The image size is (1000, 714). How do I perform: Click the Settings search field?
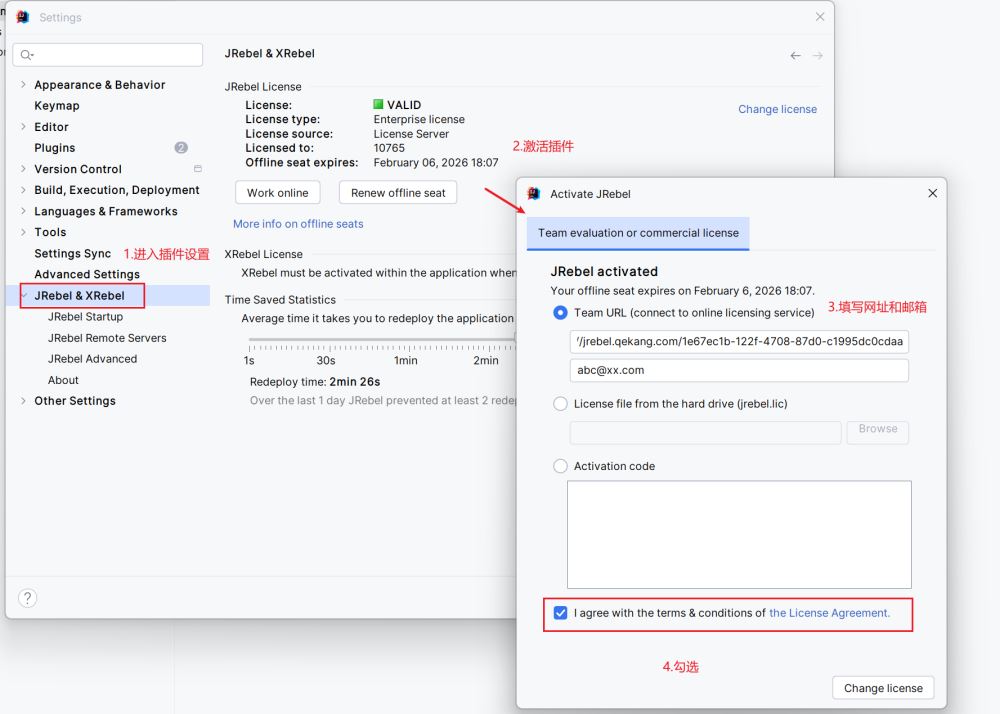click(x=108, y=55)
